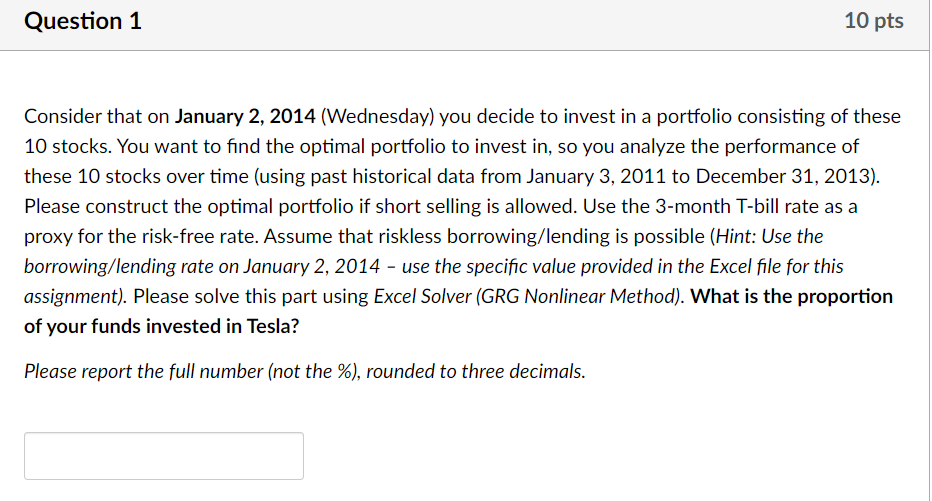
Task: Click the italic 'Excel Solver (GRG Nonlinear Method)' text
Action: [x=527, y=296]
